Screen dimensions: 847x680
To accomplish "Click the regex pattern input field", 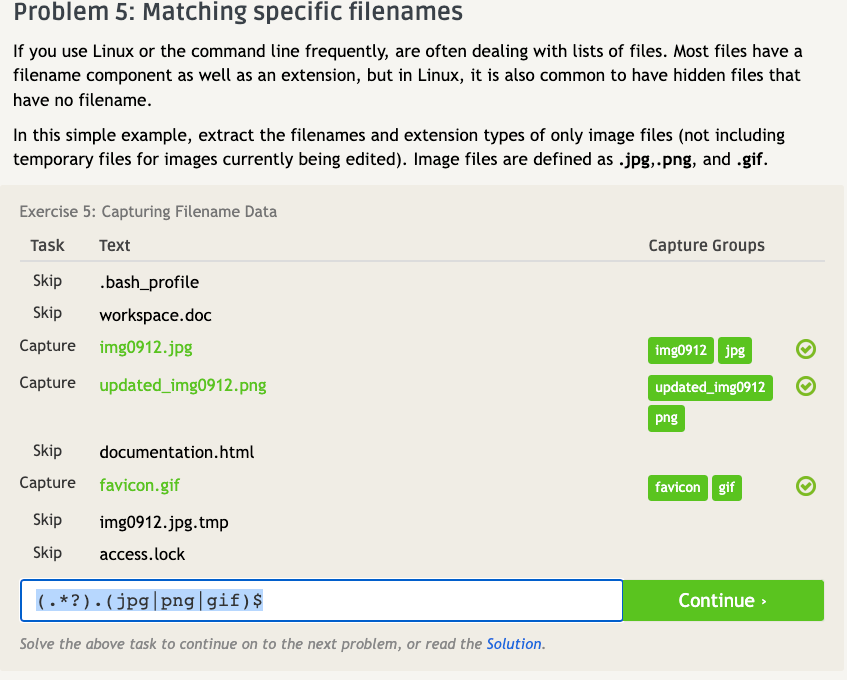I will coord(321,600).
